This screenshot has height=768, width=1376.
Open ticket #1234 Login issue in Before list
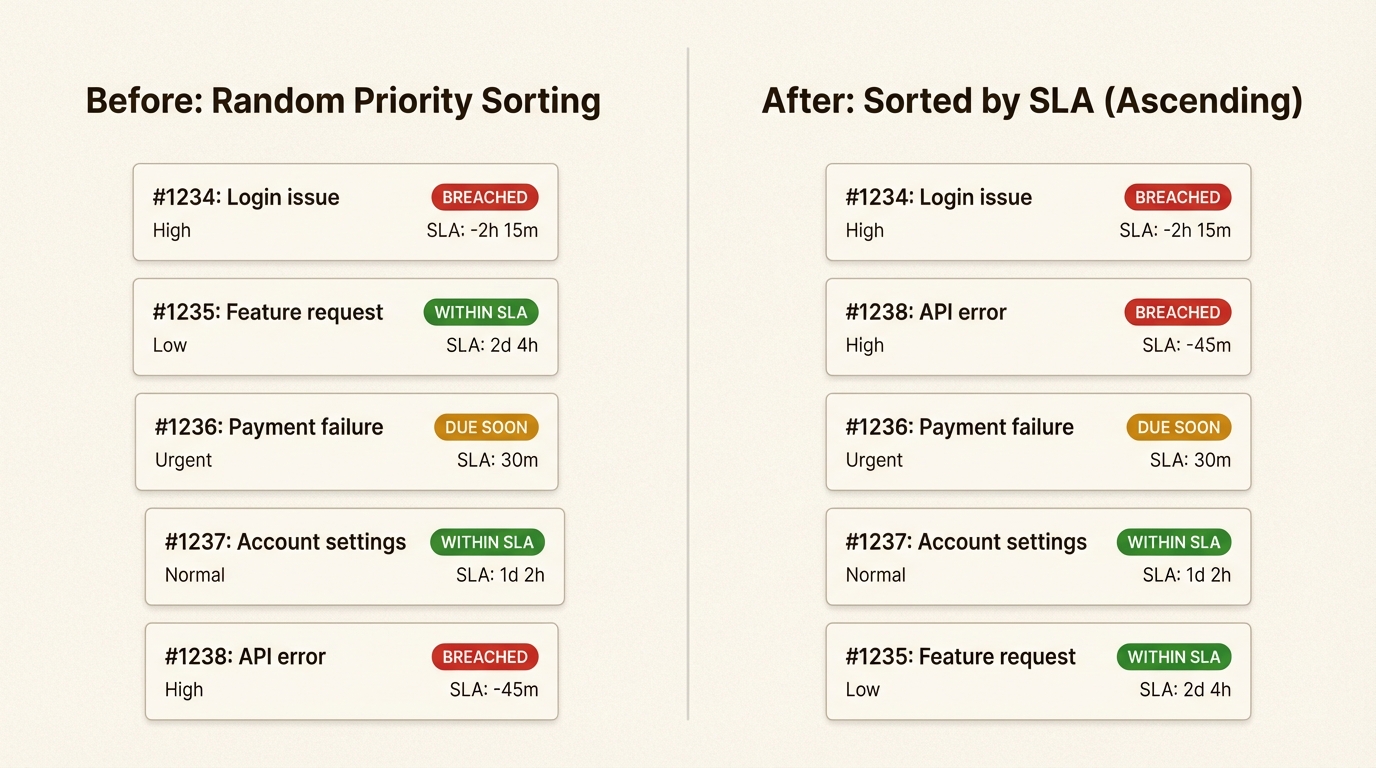pyautogui.click(x=246, y=197)
